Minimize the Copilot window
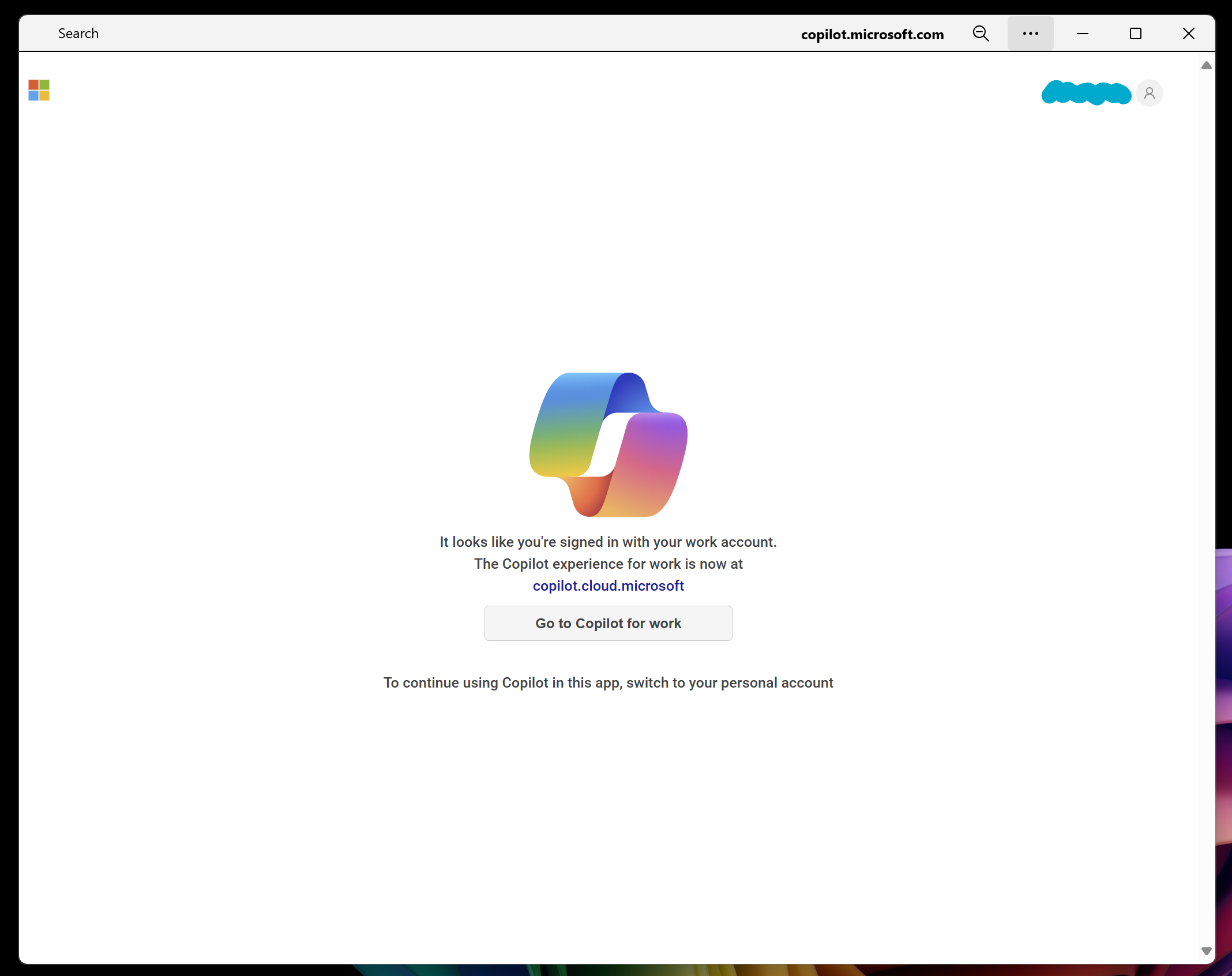This screenshot has width=1232, height=976. click(1083, 33)
